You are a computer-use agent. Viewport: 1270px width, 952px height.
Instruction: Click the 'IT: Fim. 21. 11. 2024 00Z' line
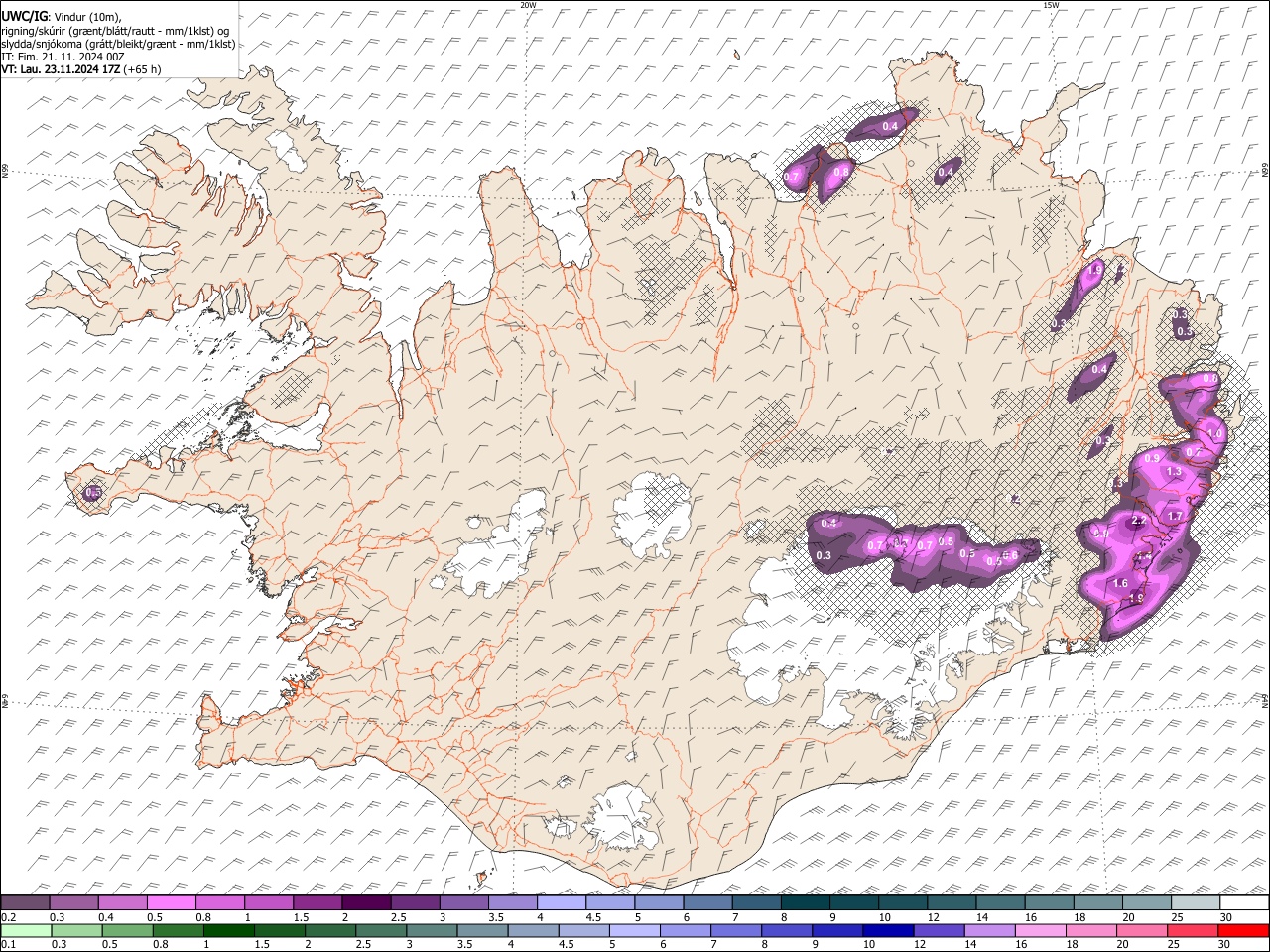tap(63, 57)
